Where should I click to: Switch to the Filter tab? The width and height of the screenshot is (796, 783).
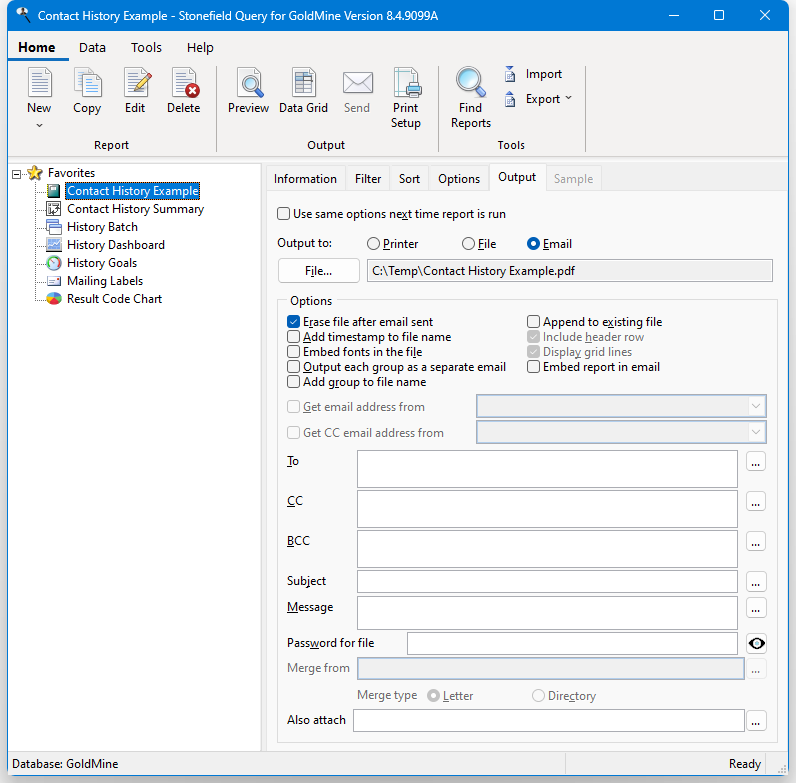click(x=368, y=179)
